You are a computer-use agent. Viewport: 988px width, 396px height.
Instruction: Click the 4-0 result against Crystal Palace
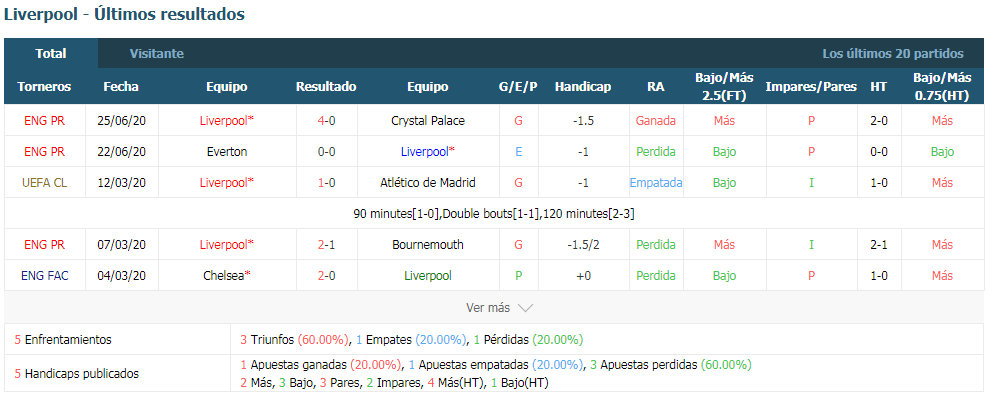tap(326, 120)
